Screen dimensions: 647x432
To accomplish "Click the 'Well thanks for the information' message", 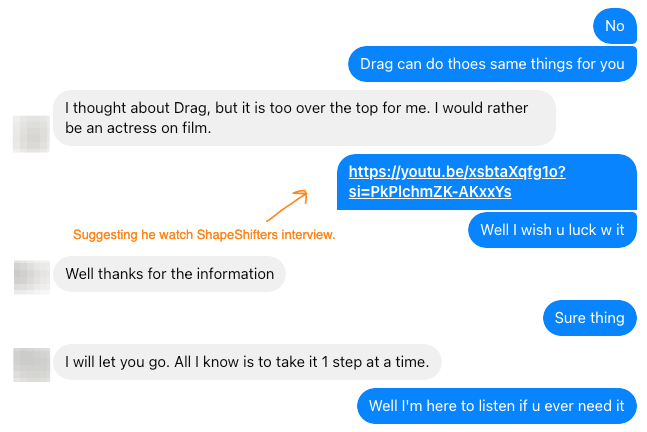I will tap(170, 274).
